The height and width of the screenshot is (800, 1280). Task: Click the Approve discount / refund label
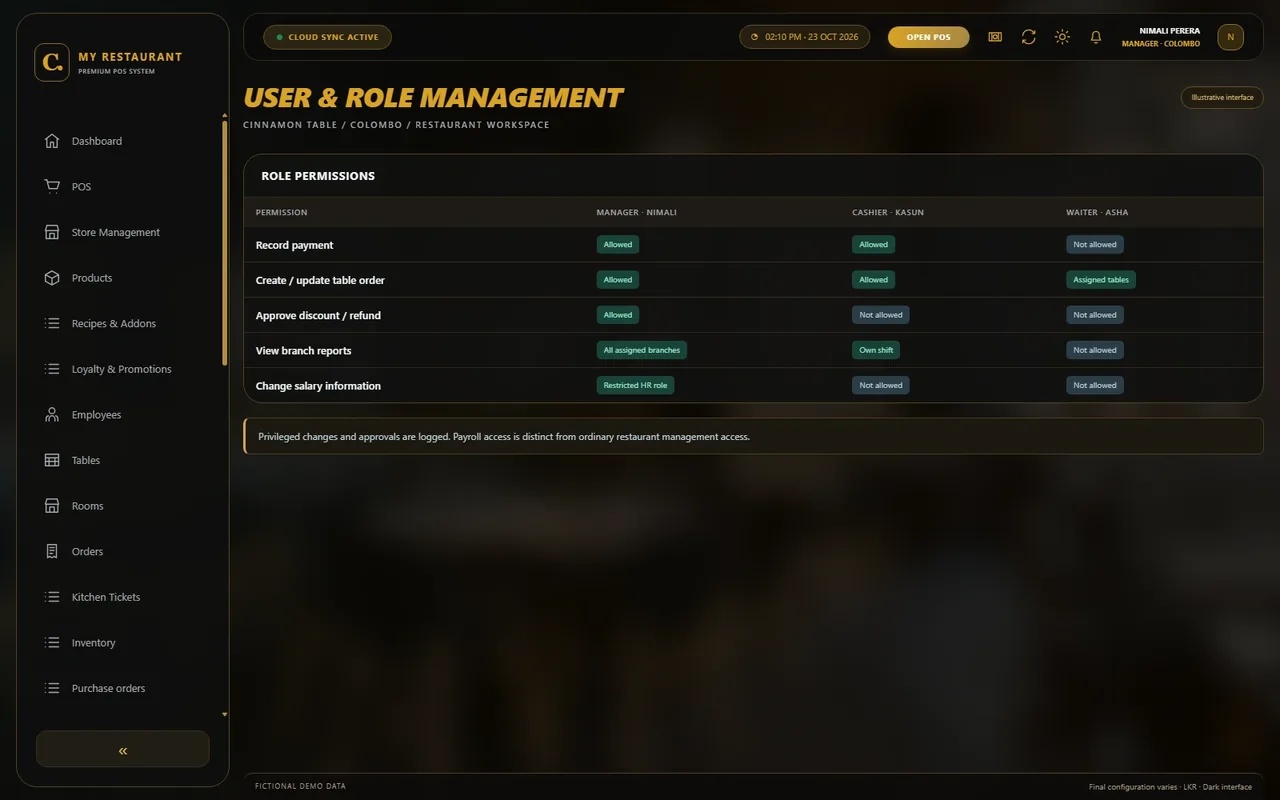pyautogui.click(x=318, y=315)
